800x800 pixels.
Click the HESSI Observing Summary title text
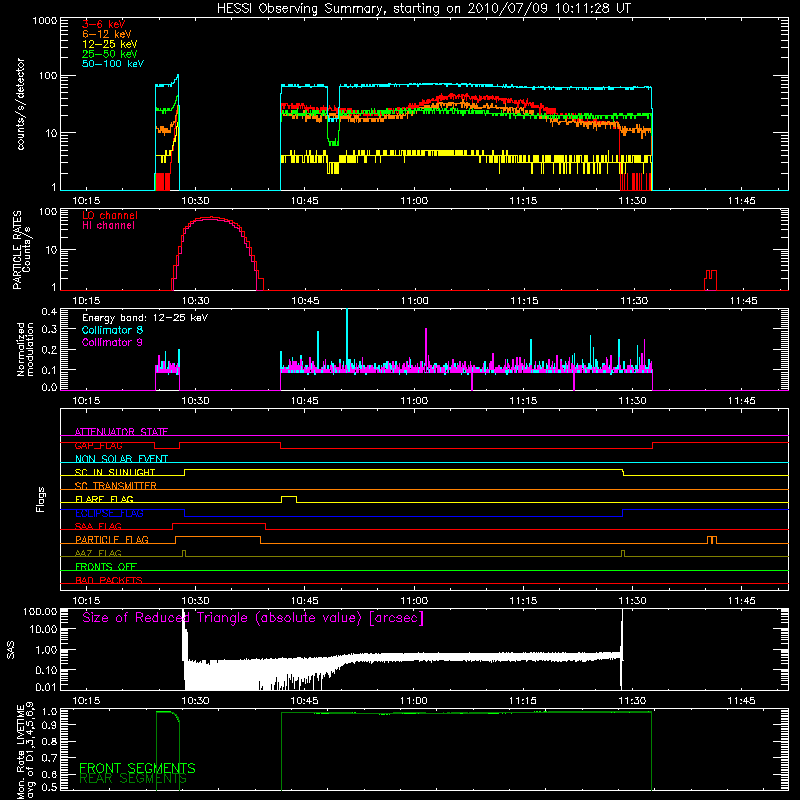tap(424, 9)
